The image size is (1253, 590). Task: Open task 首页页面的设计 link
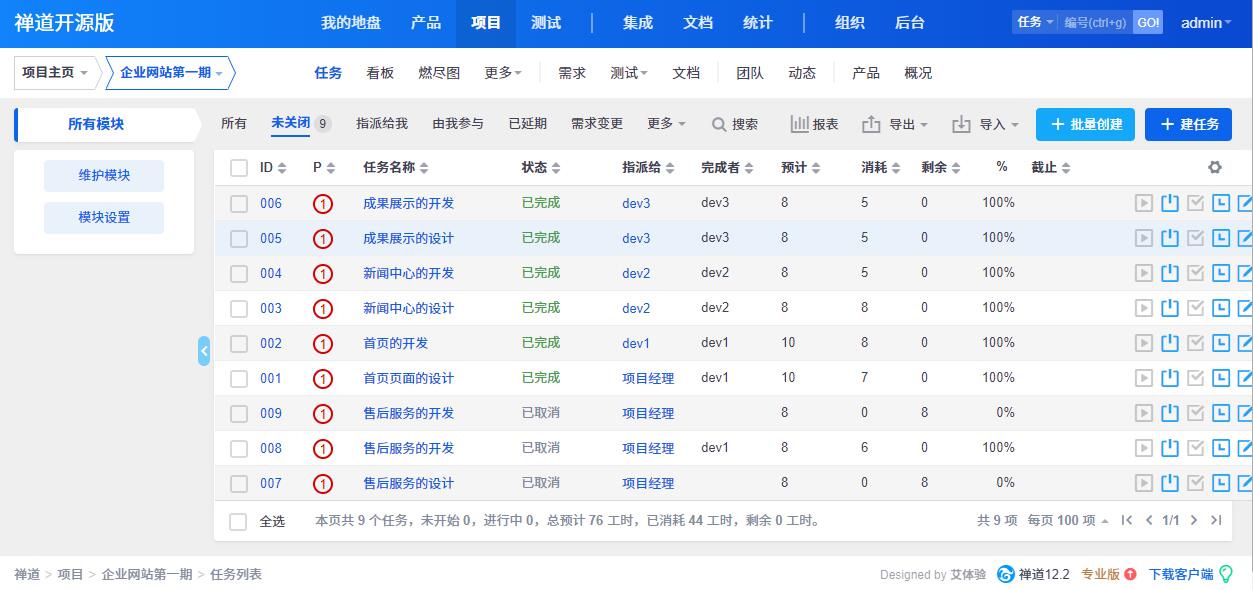(408, 378)
